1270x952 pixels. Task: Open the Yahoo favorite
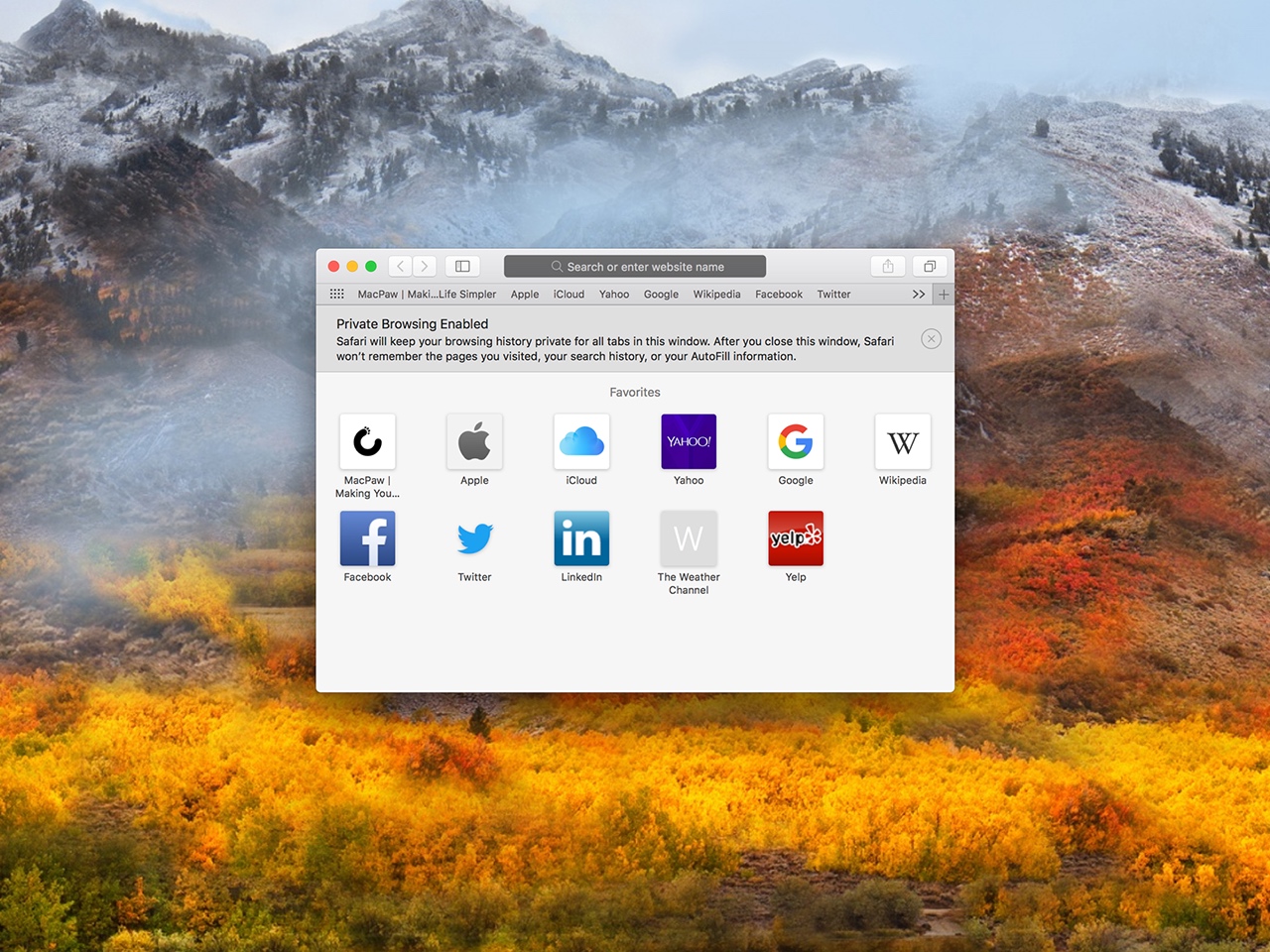[689, 441]
